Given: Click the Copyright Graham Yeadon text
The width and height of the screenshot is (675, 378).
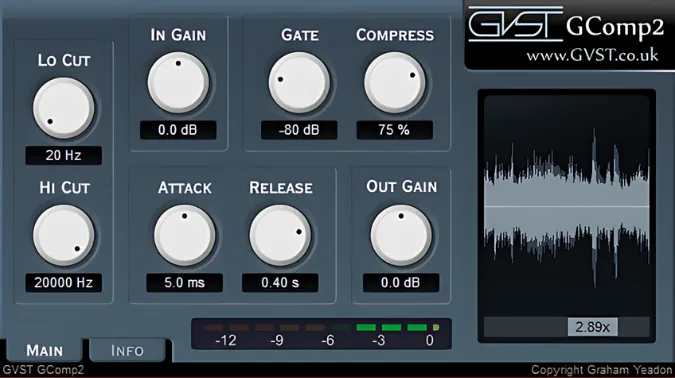Looking at the screenshot, I should (601, 370).
